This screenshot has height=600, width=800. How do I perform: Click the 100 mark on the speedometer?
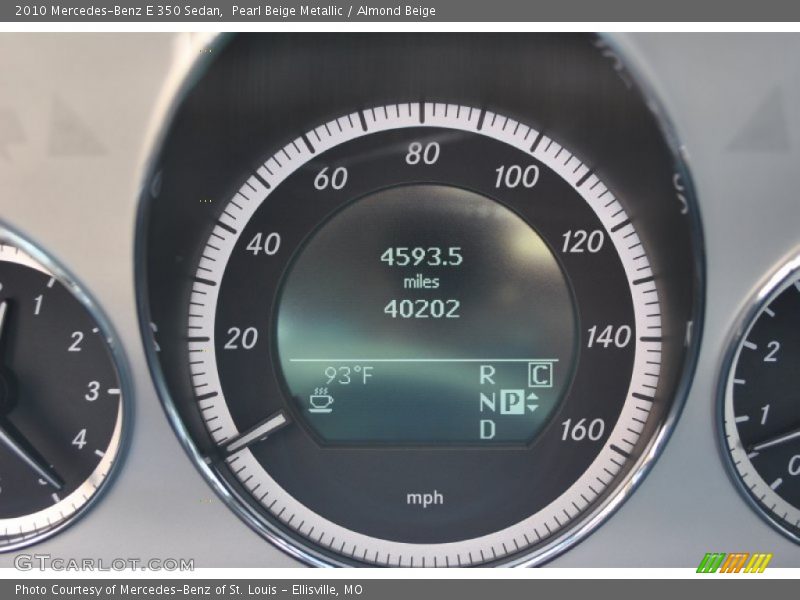[516, 177]
